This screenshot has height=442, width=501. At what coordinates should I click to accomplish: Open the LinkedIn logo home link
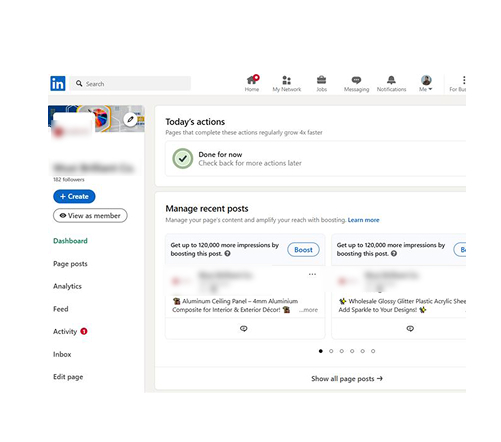pos(58,83)
